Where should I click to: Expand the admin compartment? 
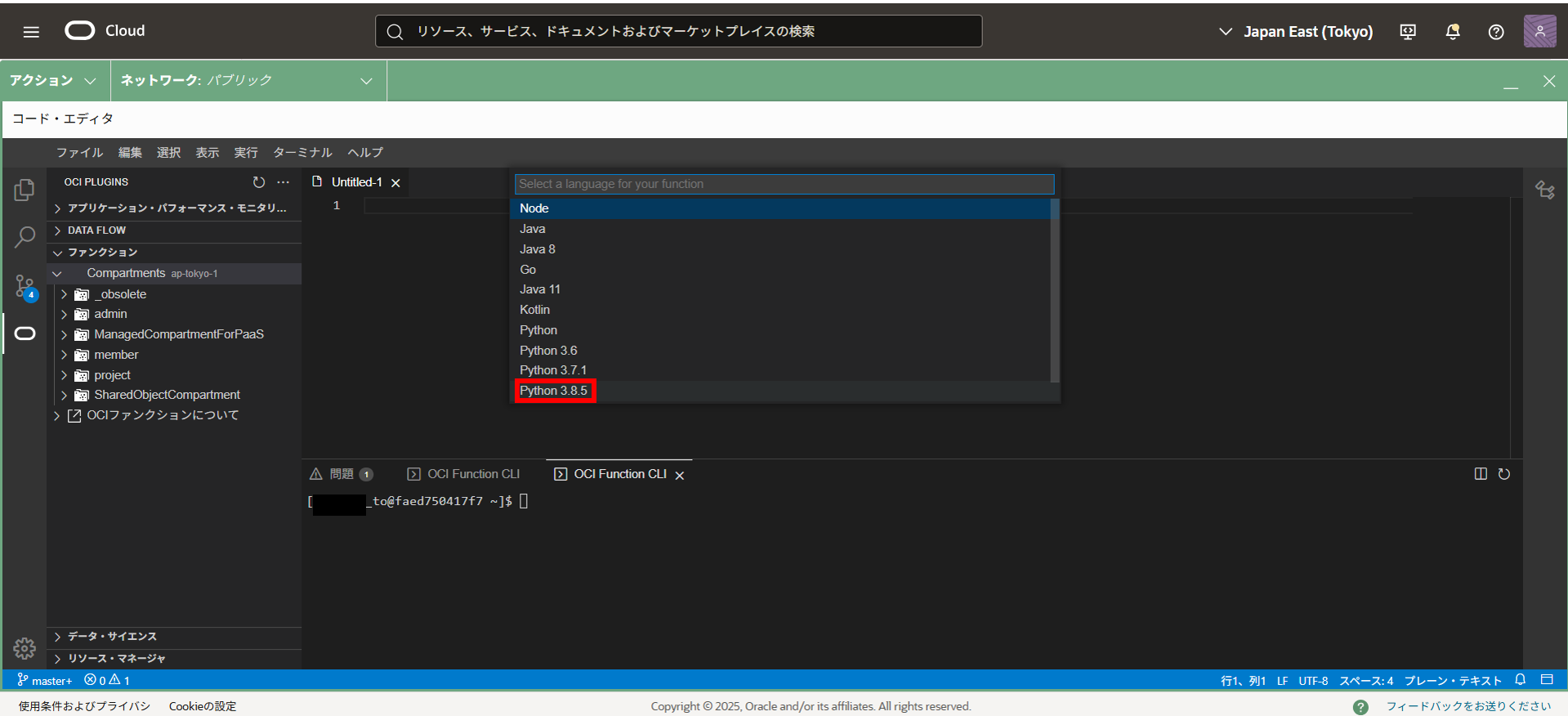tap(174, 314)
